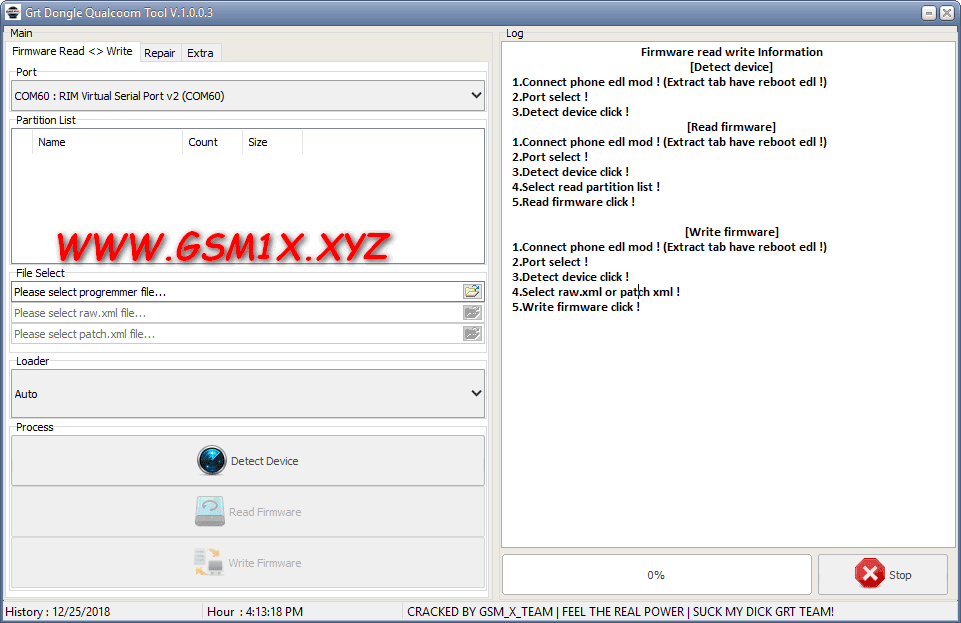The width and height of the screenshot is (961, 623).
Task: Close the Grt Dongle window
Action: (947, 13)
